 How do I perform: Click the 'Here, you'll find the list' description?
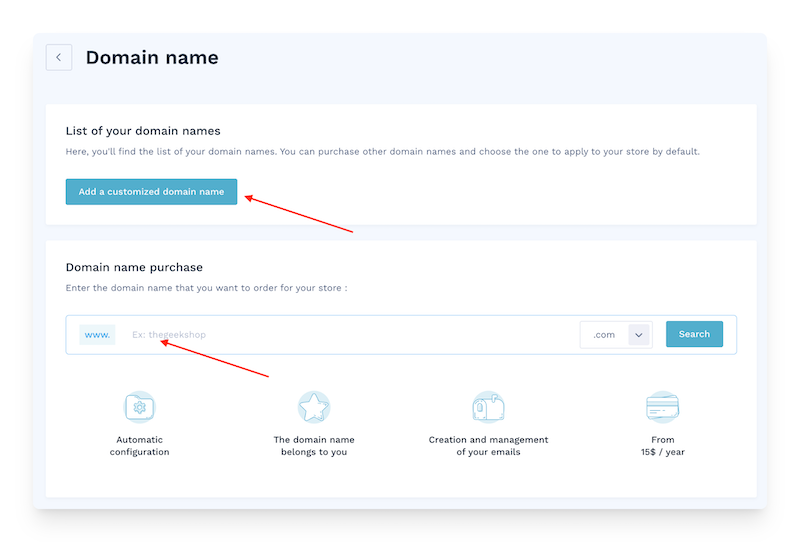[x=383, y=152]
